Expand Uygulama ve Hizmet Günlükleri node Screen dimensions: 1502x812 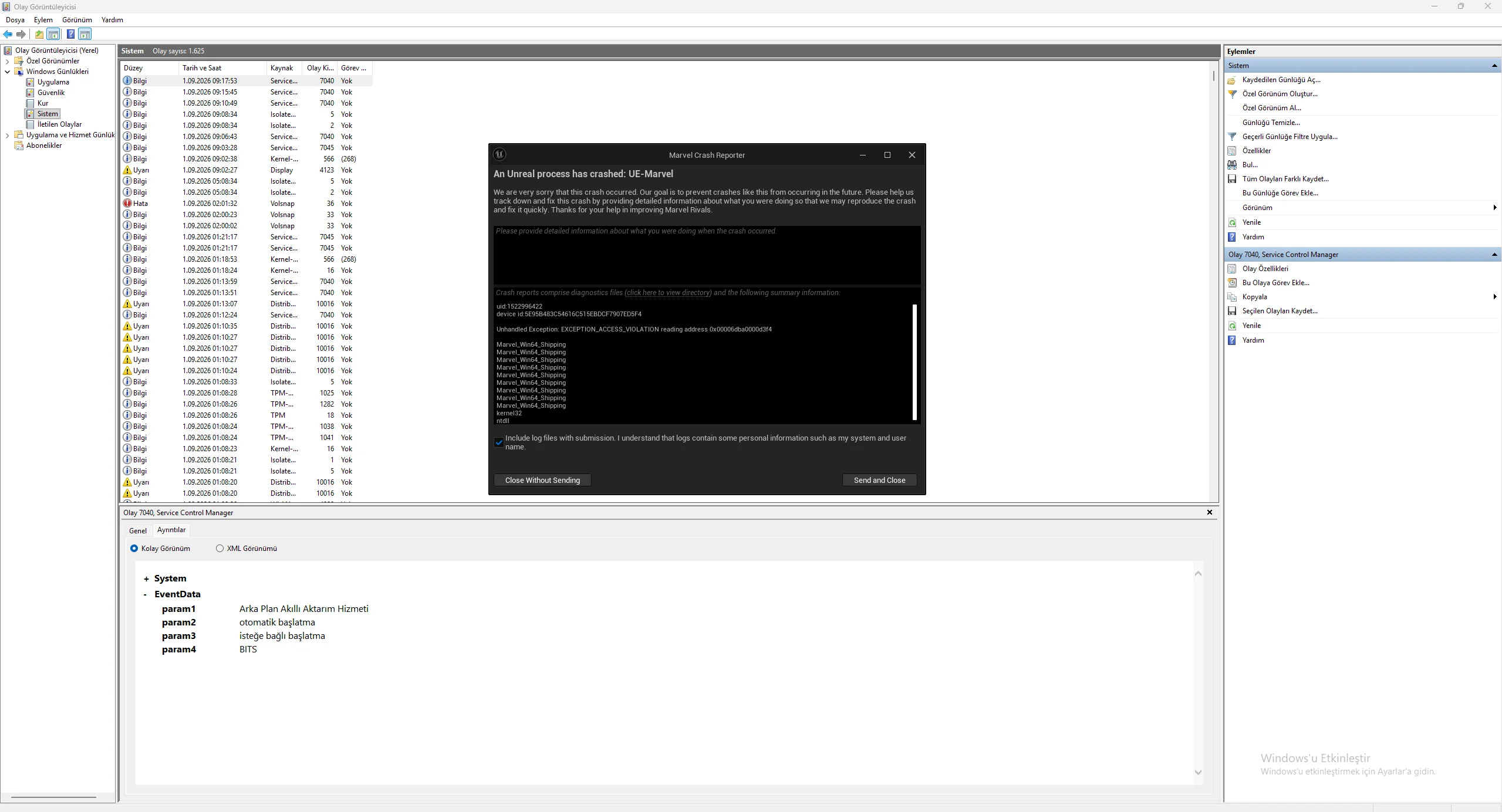tap(7, 135)
